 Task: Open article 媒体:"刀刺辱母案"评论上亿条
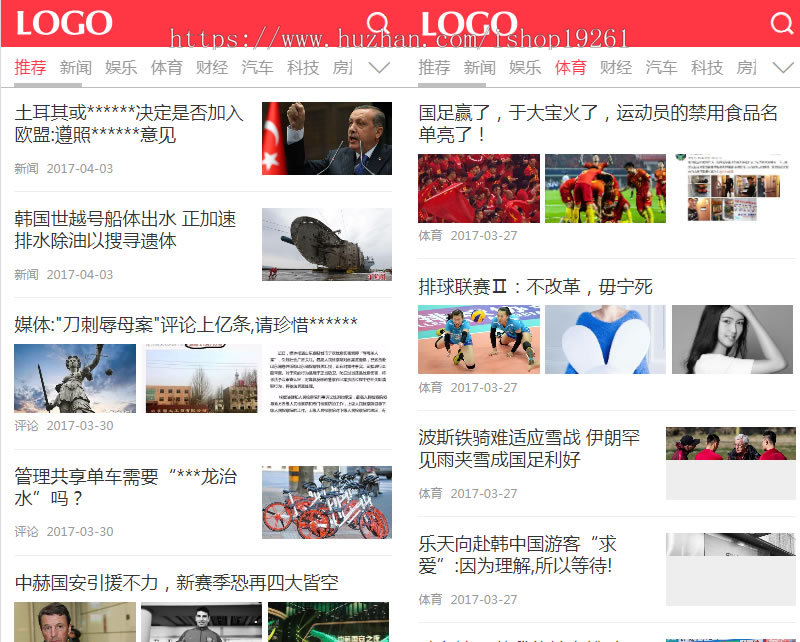[186, 324]
